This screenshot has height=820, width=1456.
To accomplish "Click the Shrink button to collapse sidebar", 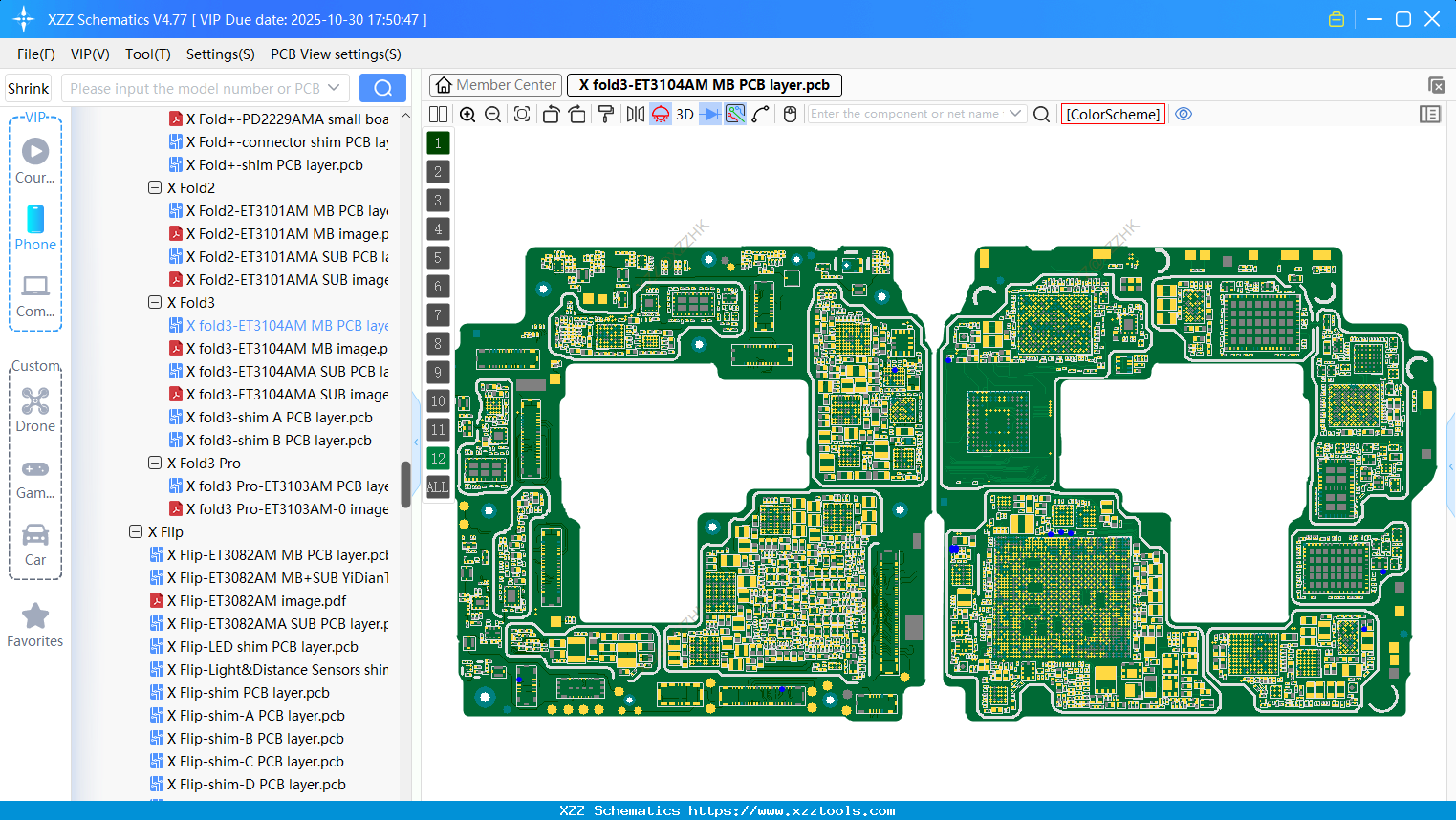I will click(28, 87).
